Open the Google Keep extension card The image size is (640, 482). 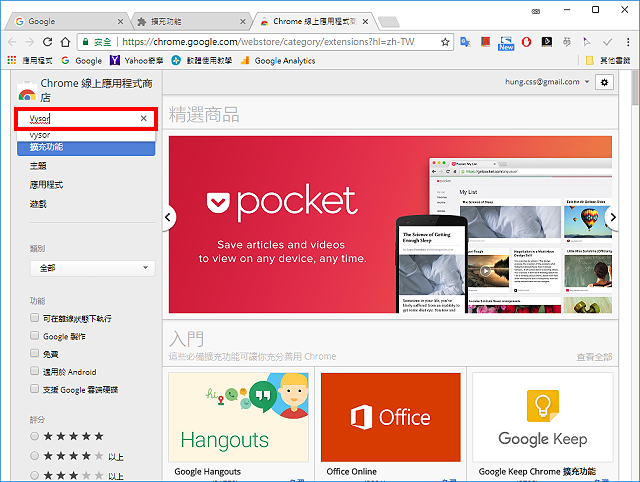point(543,426)
